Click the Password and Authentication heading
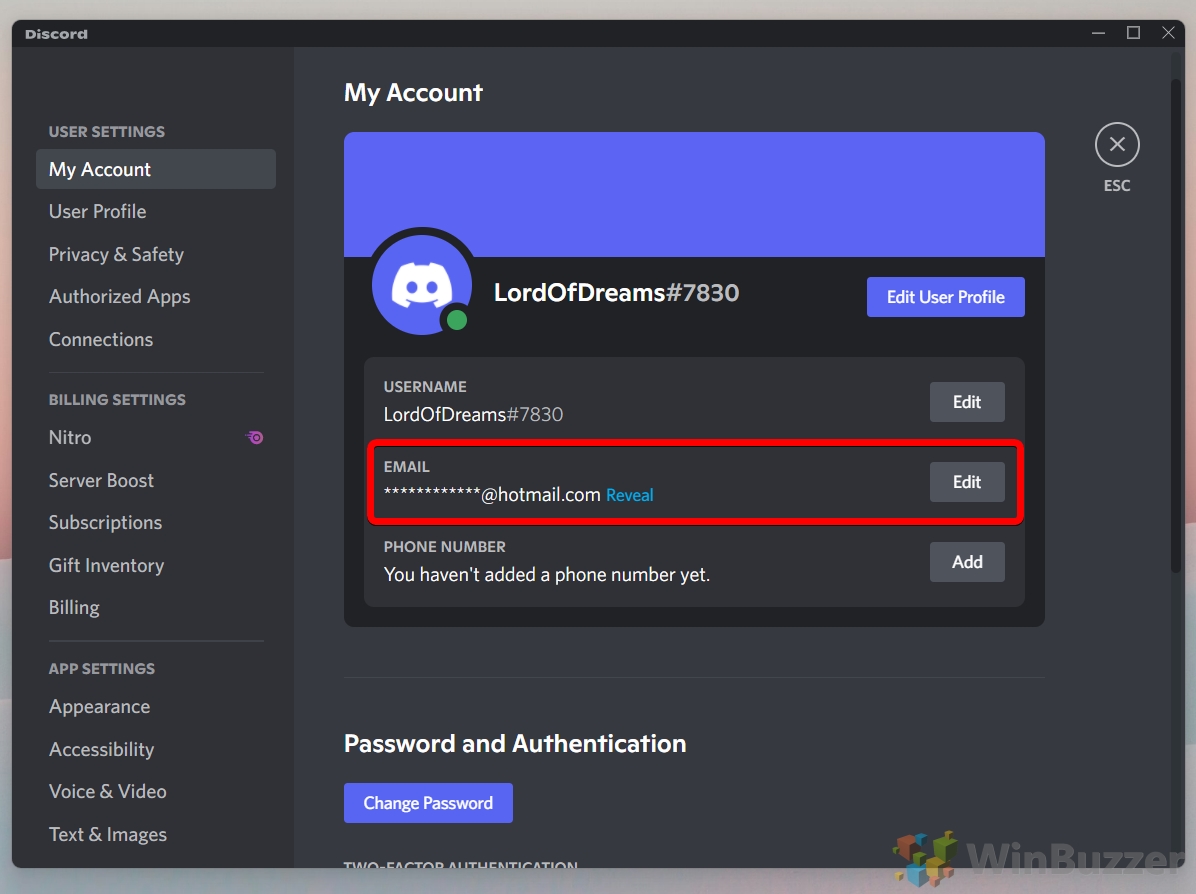 (x=515, y=744)
